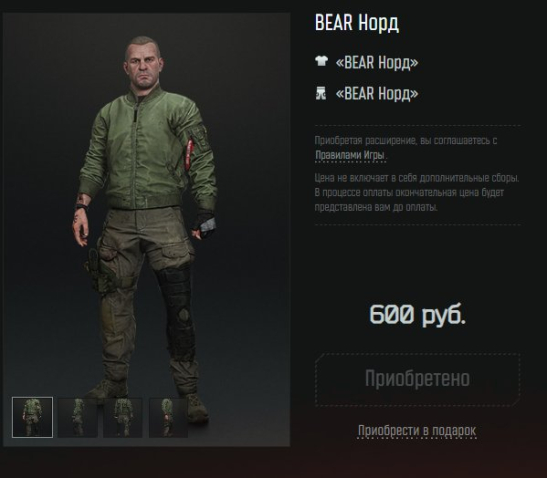This screenshot has width=547, height=478.
Task: Select the fourth side-view thumbnail
Action: (168, 418)
